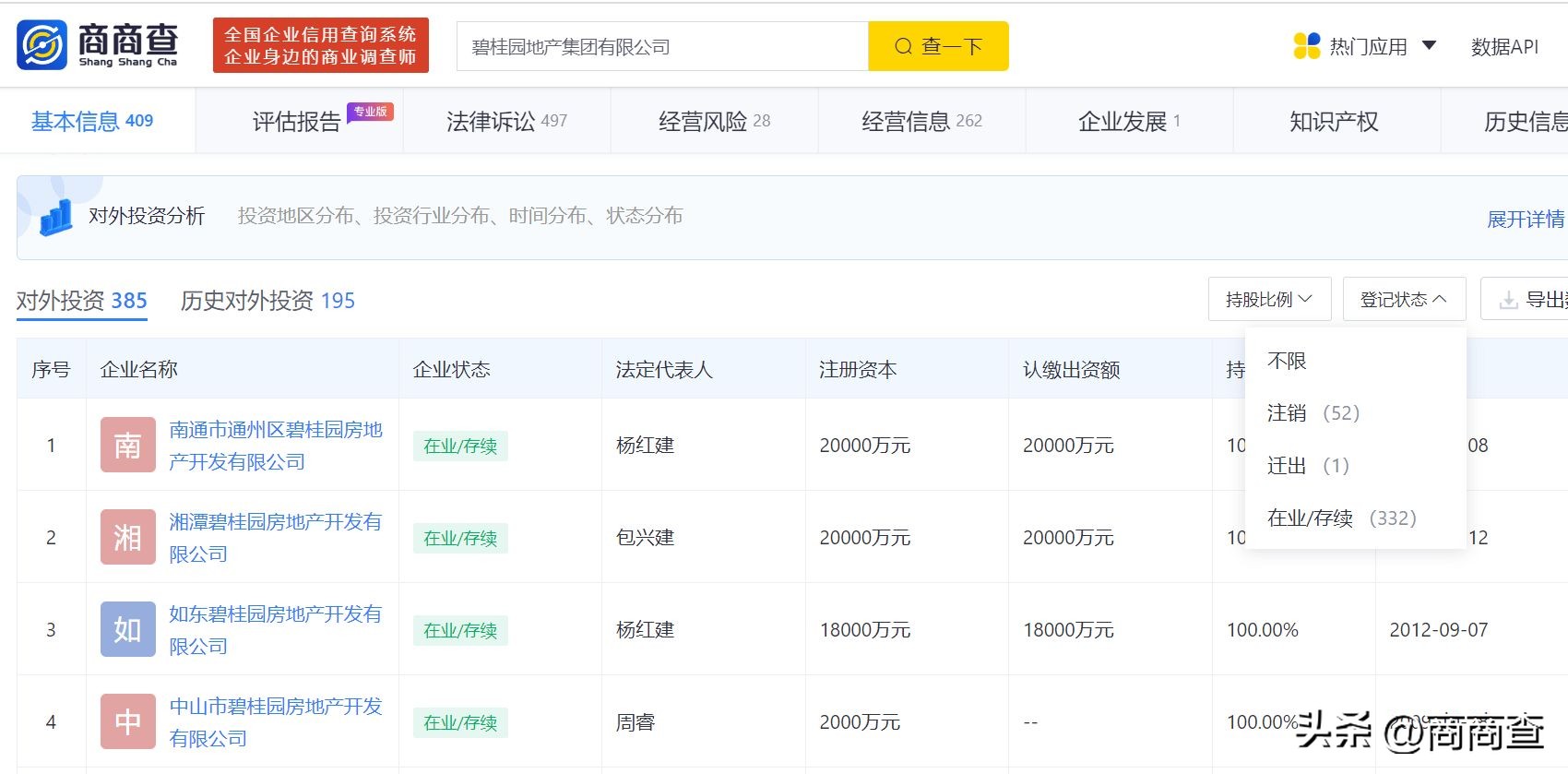Switch to 历史对外投资 195 sub-tab

point(267,301)
